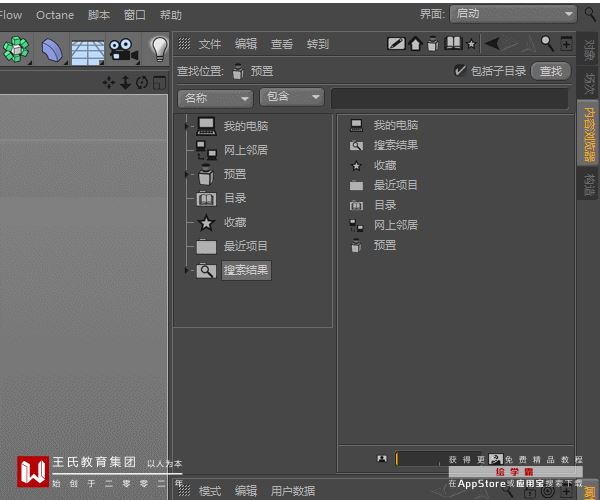600x500 pixels.
Task: Jump to presets via the browser toolbar jar icon
Action: pyautogui.click(x=433, y=44)
